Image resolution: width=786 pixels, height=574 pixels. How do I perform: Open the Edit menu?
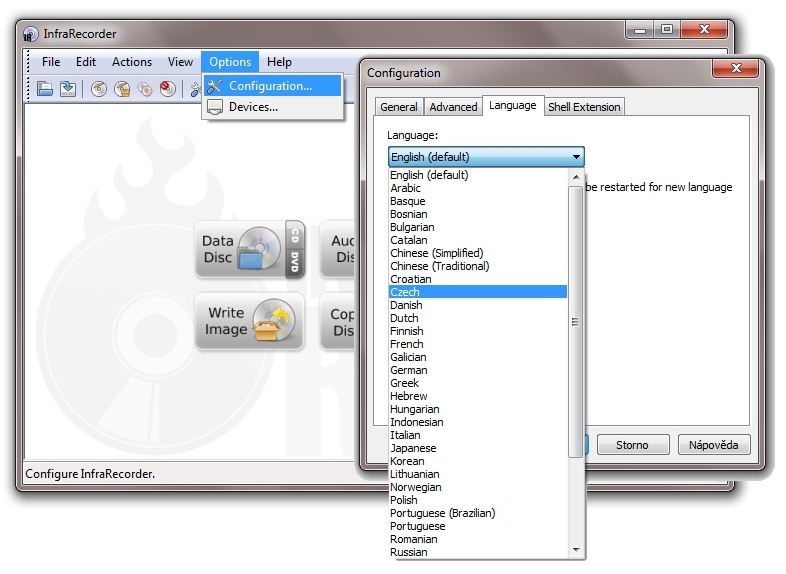coord(86,62)
